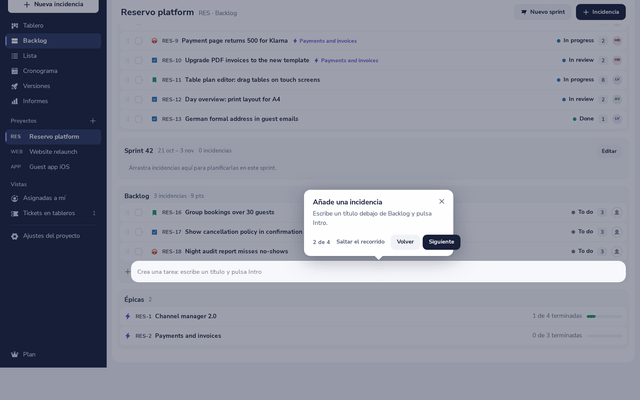
Task: Open Cronograma timeline in sidebar
Action: 53,71
